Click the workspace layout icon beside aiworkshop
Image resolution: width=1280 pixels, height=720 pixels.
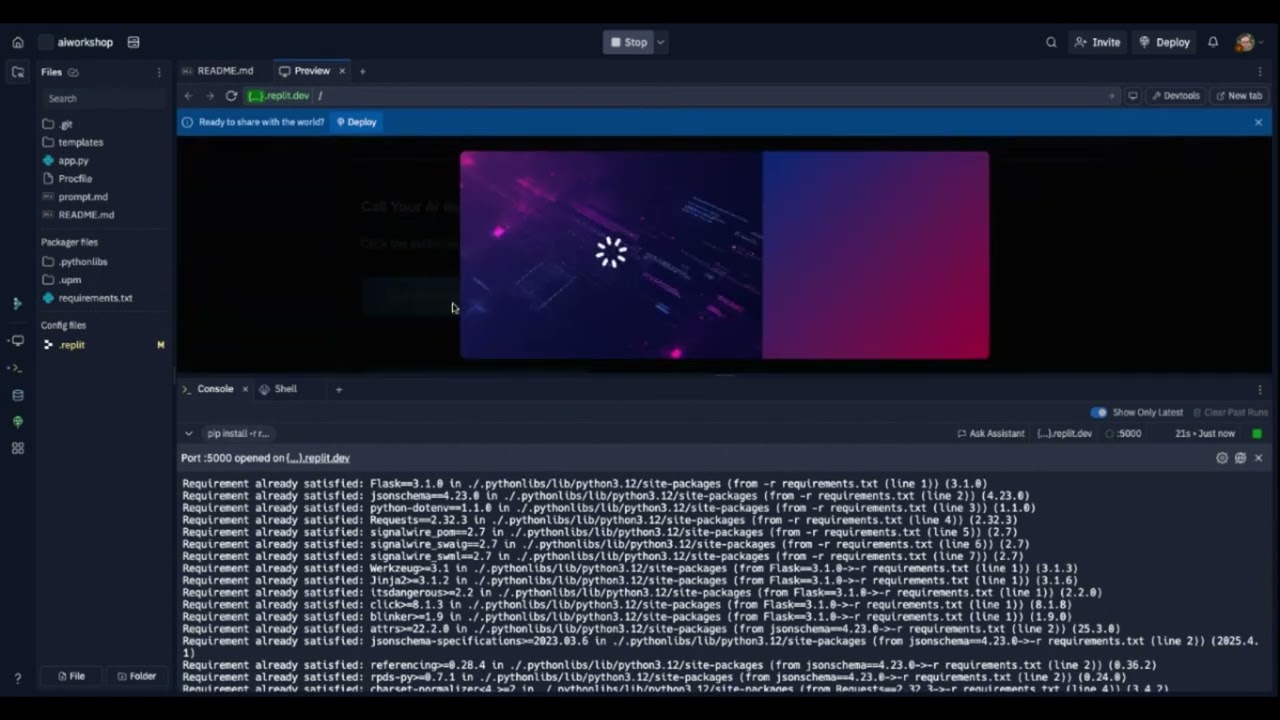click(x=133, y=42)
